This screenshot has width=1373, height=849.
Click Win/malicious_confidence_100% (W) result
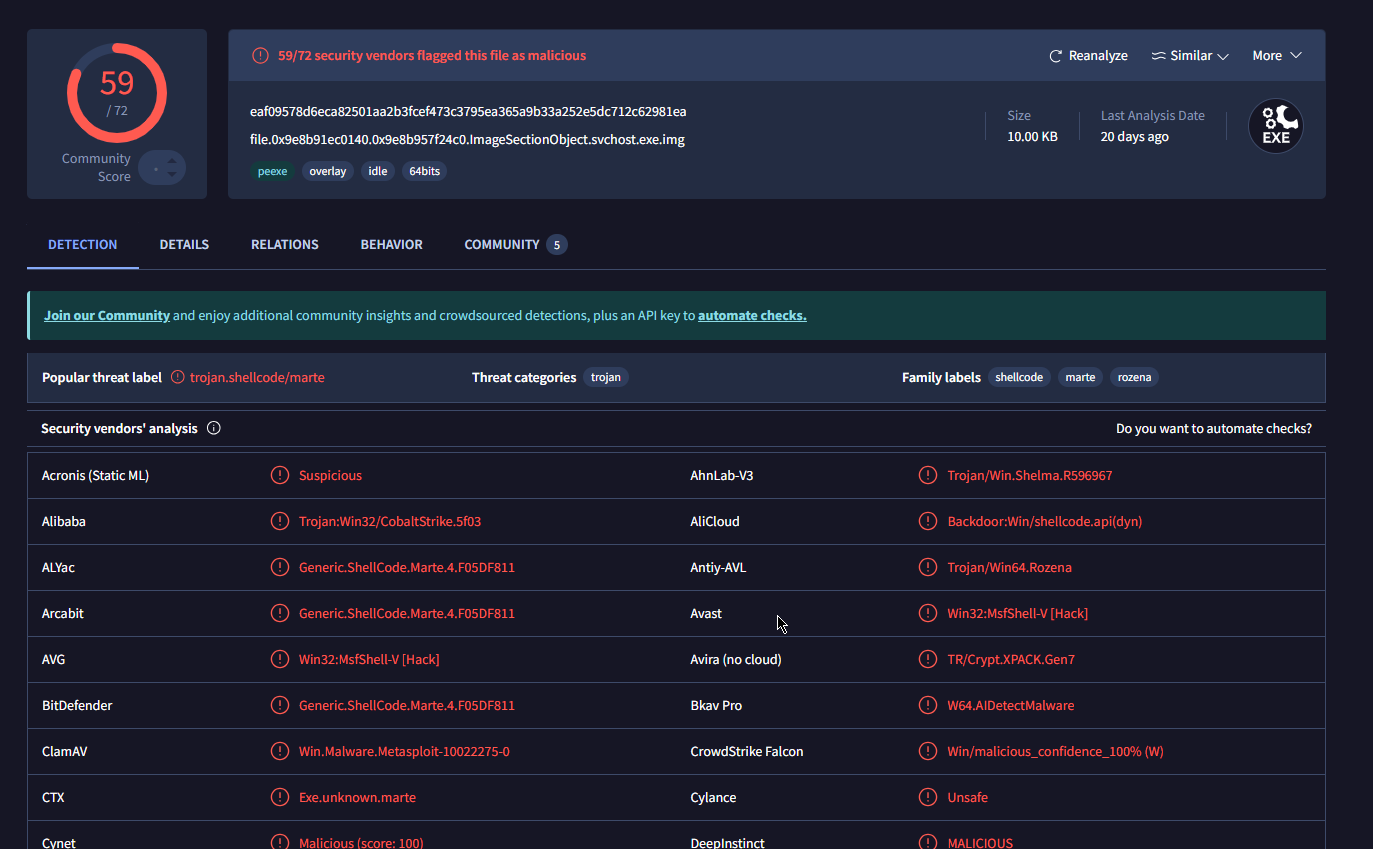[x=1056, y=752]
